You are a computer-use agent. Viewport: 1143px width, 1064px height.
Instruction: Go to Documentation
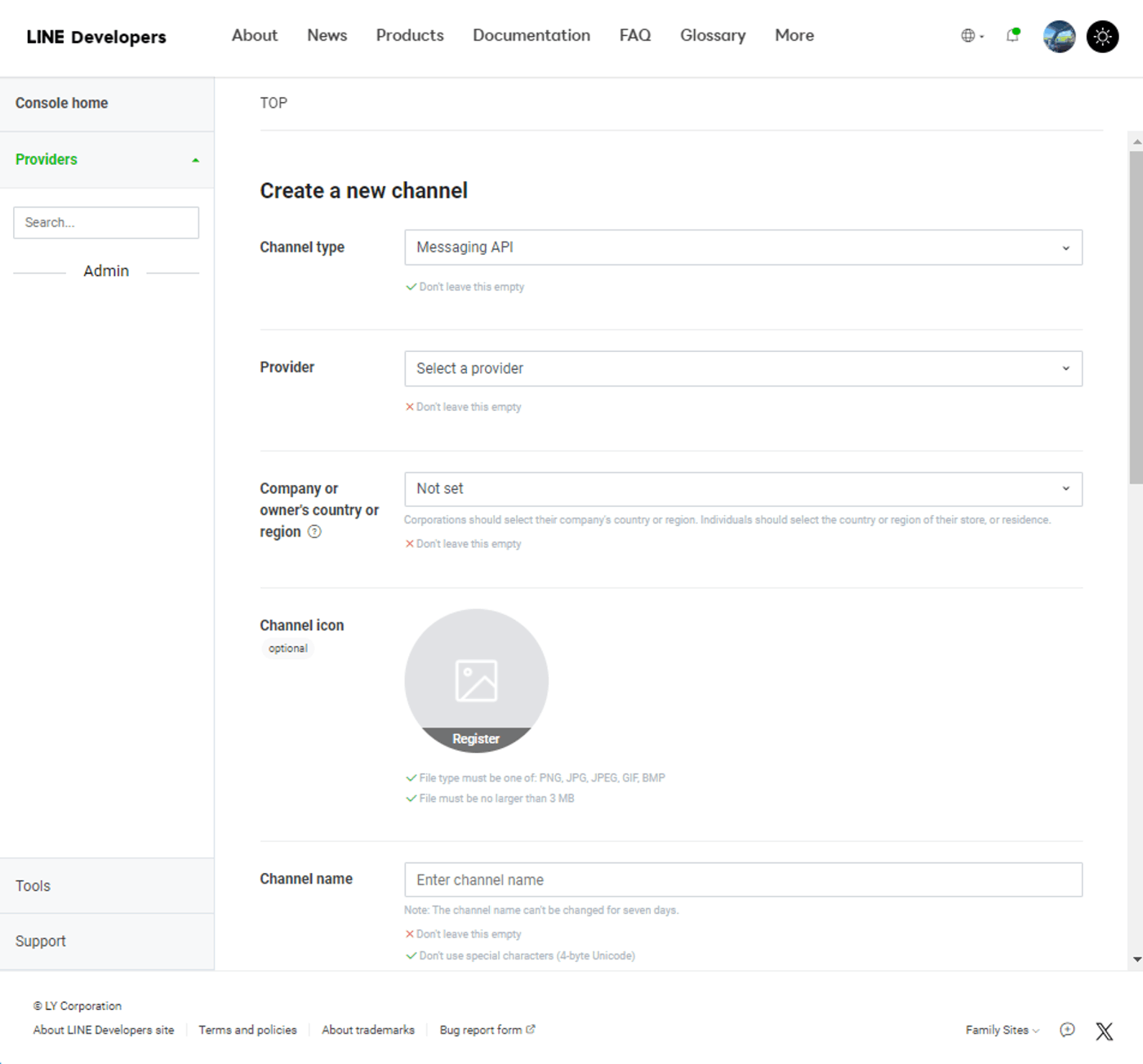(531, 35)
